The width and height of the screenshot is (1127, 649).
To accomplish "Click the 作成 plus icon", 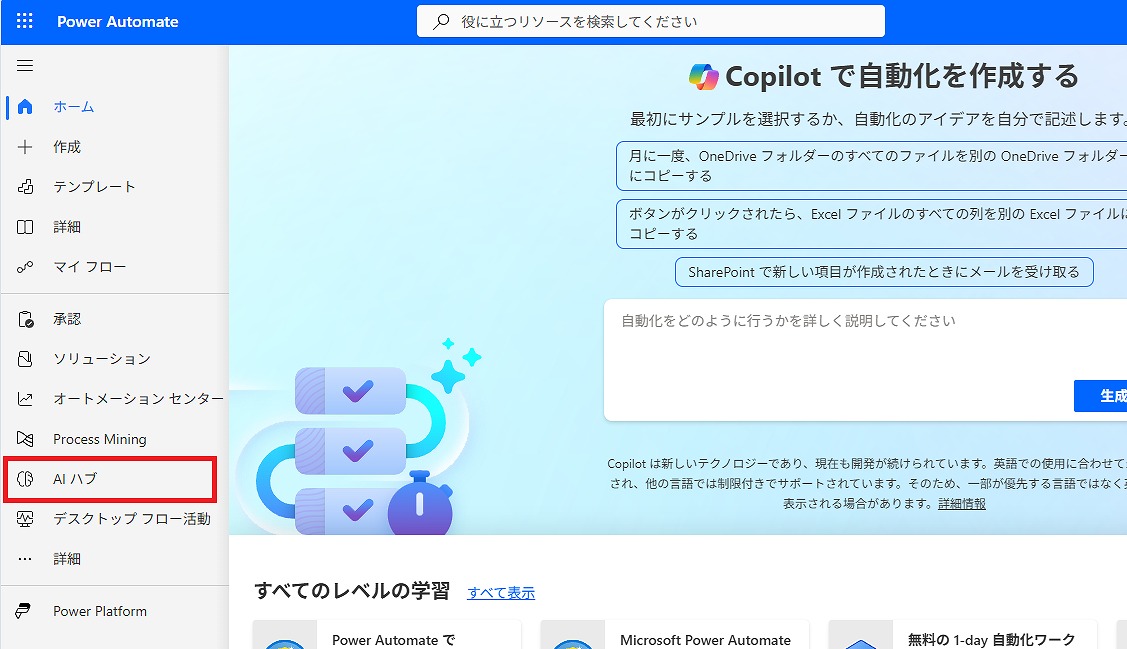I will coord(26,147).
